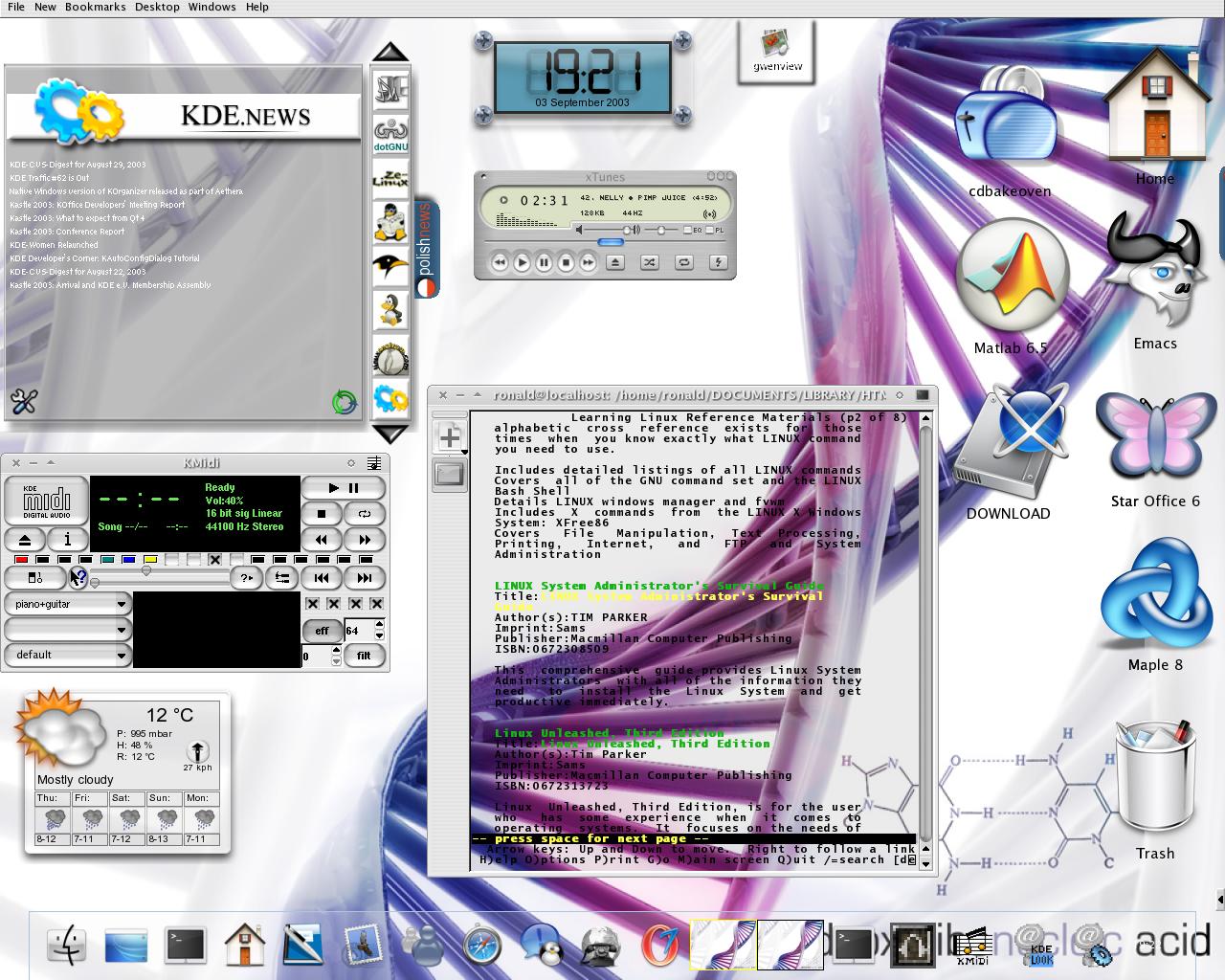Toggle shuffle in xTunes
This screenshot has width=1225, height=980.
click(x=648, y=261)
